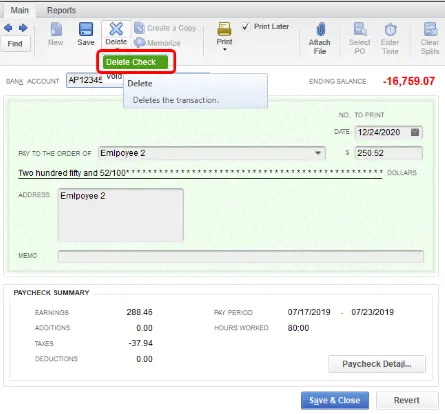Select pay period end 07/23/2019
Viewport: 445px width, 414px height.
pos(373,312)
